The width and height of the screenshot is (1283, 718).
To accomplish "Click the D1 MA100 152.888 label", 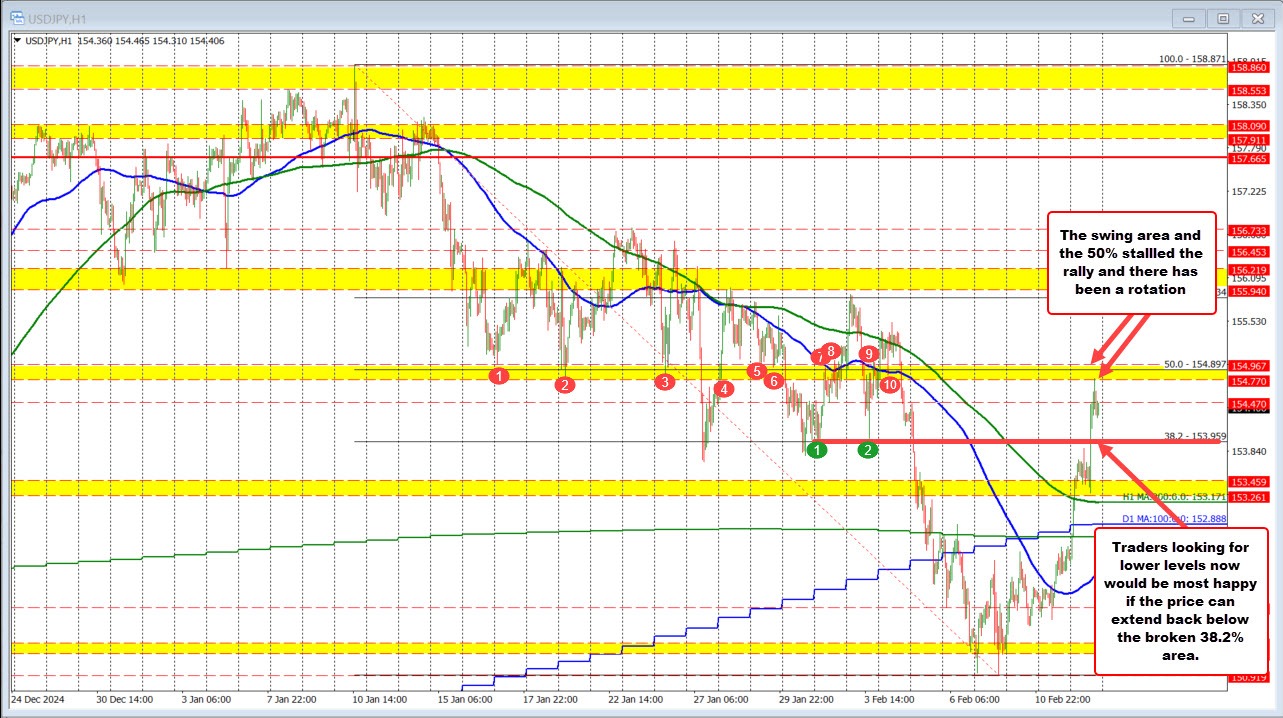I will pos(1175,519).
